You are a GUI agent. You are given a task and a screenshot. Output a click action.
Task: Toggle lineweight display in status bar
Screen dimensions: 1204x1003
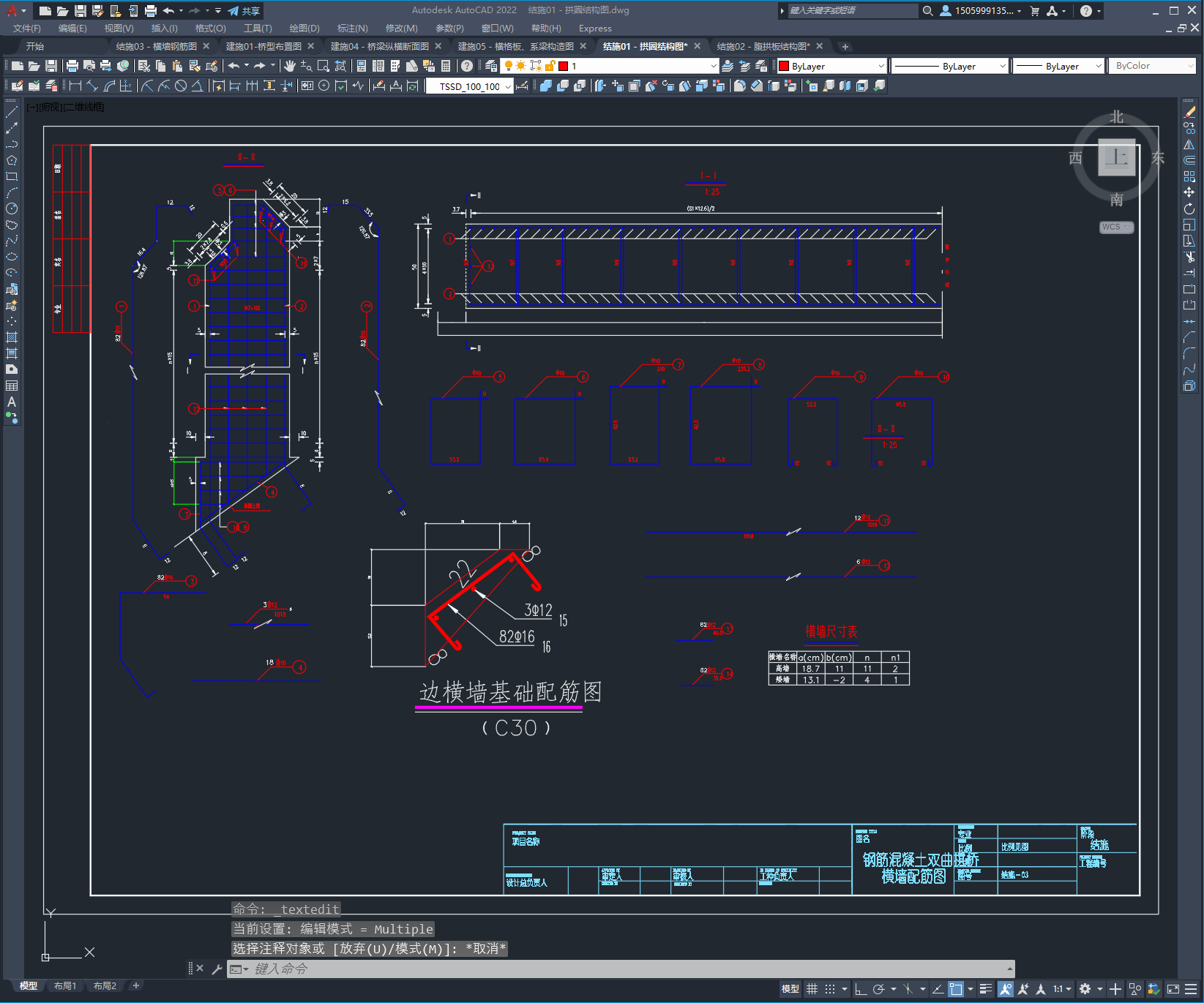point(986,989)
